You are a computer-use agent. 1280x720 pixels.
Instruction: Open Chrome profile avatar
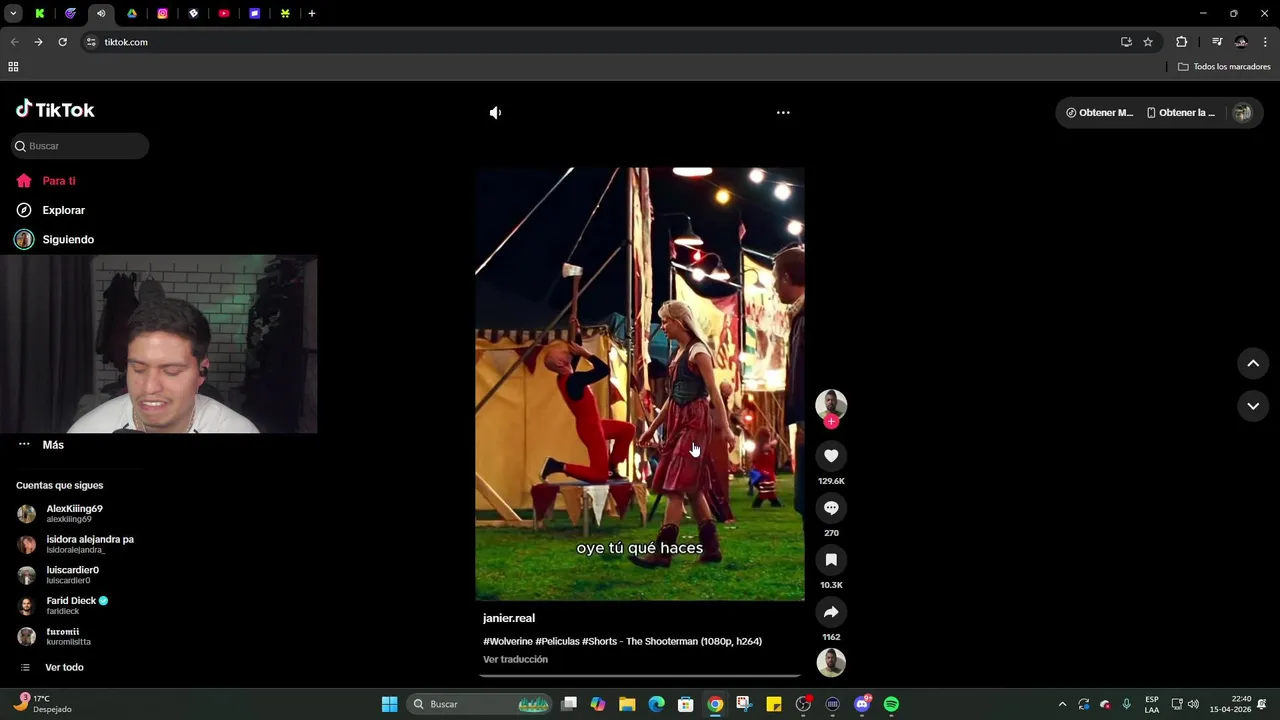1241,42
